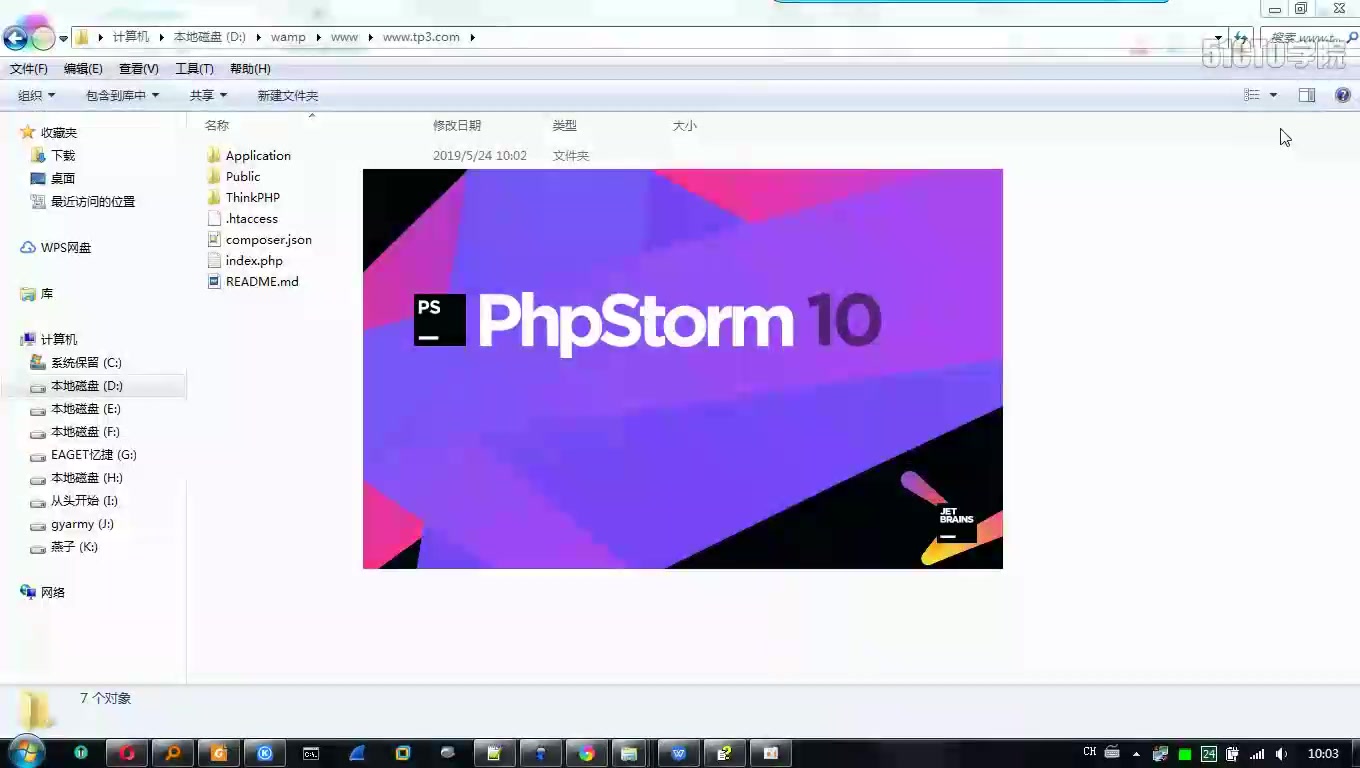This screenshot has width=1360, height=768.
Task: Open the 帮助(H) menu
Action: [x=250, y=69]
